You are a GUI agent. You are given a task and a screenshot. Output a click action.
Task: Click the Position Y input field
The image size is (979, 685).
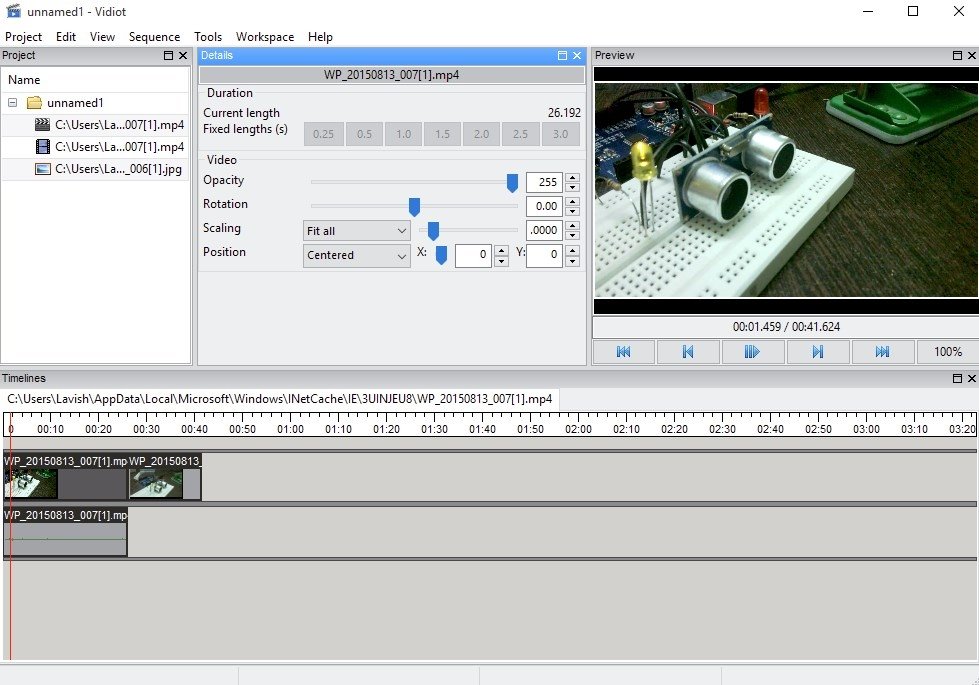tap(544, 255)
